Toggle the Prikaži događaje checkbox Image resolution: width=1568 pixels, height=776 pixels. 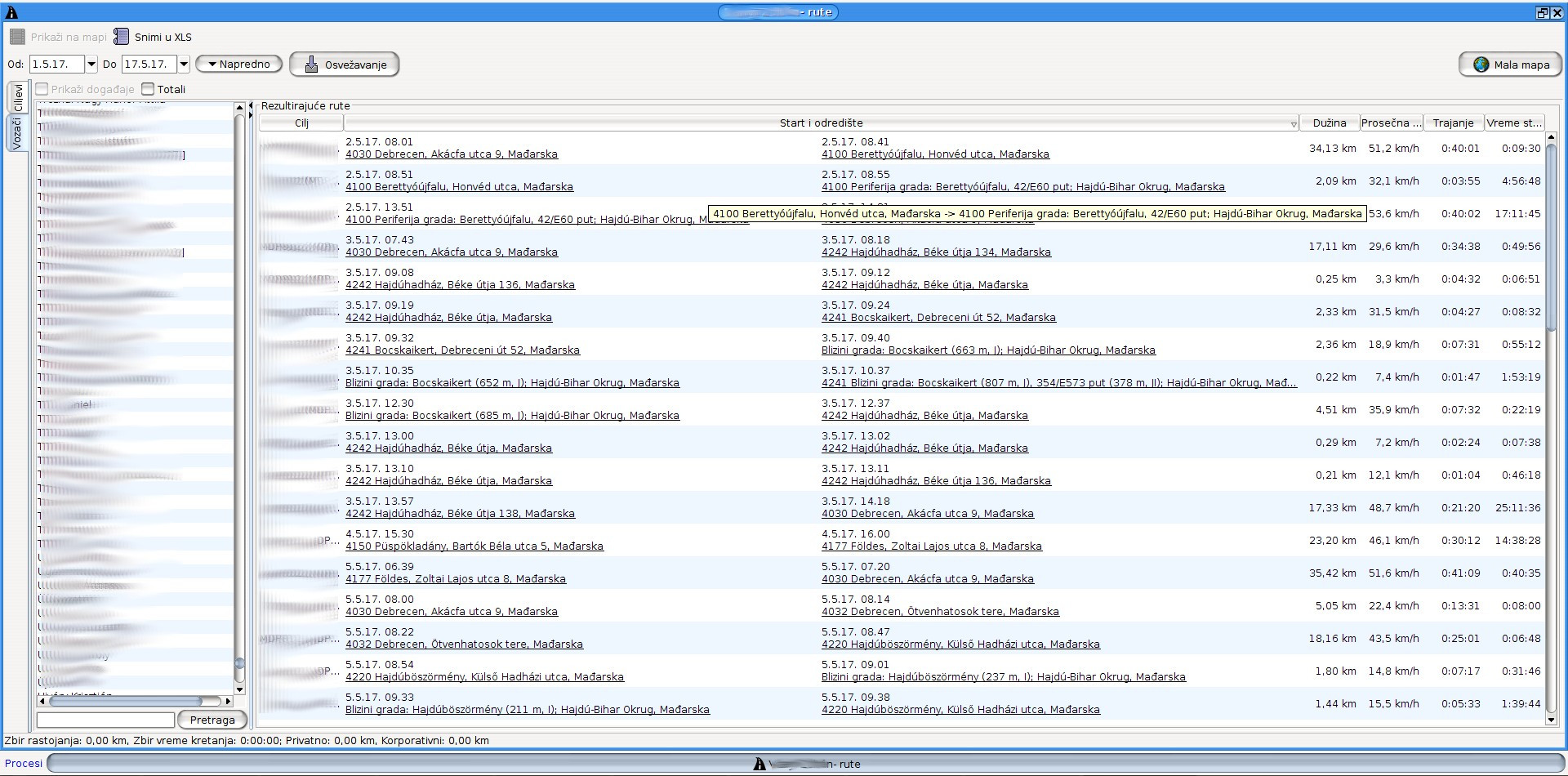pos(42,89)
